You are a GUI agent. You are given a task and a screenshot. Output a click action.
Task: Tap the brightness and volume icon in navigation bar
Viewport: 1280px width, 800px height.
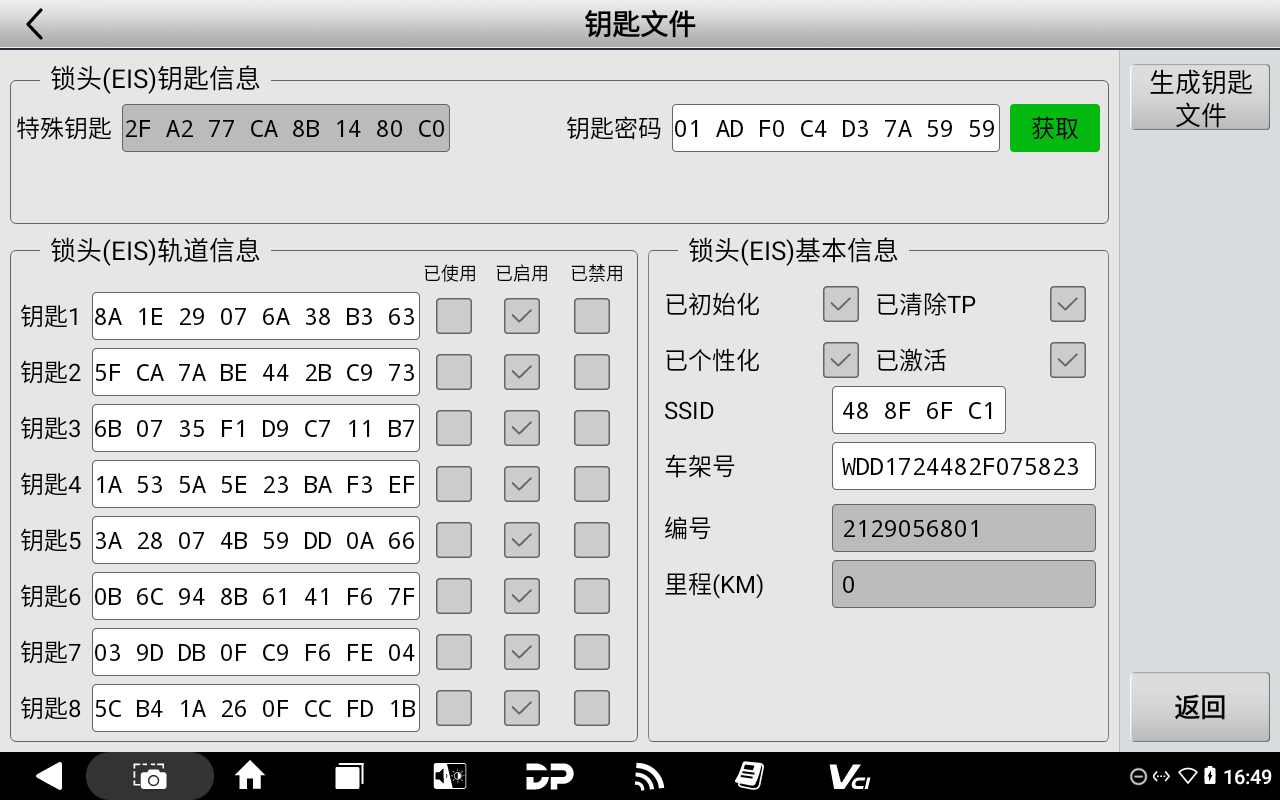[x=450, y=776]
